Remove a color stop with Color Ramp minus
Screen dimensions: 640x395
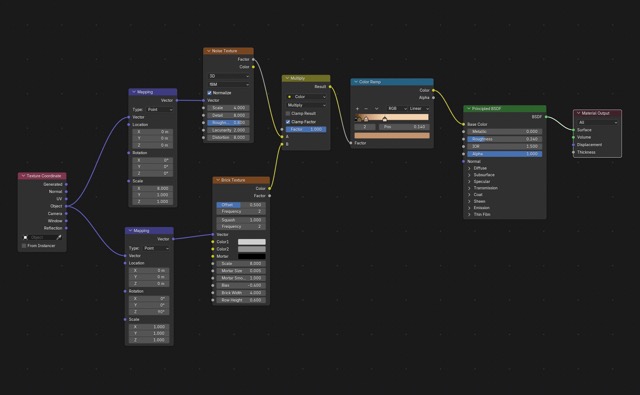pyautogui.click(x=366, y=109)
